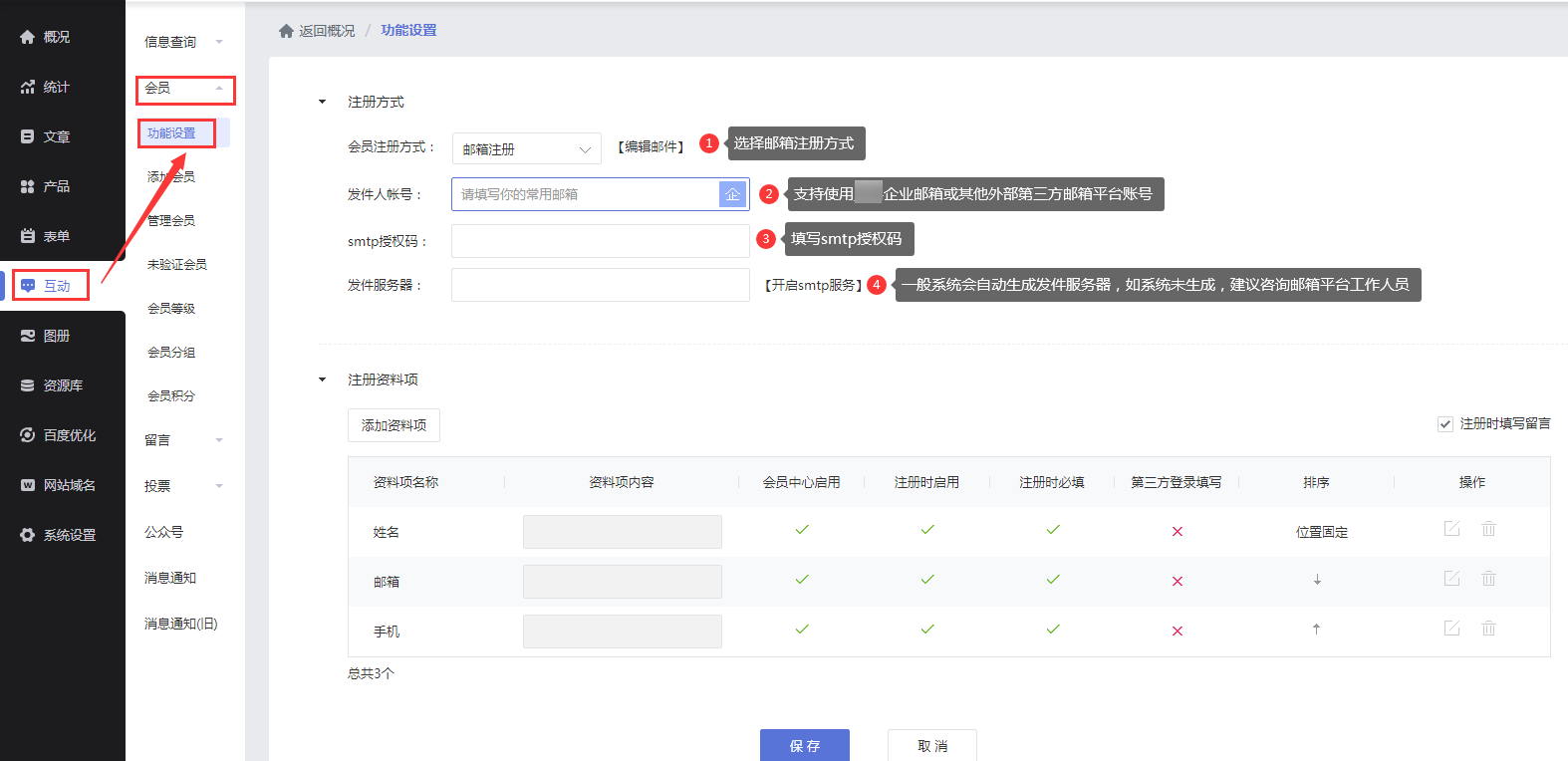Toggle 注册时填写留言 checkbox
Image resolution: width=1568 pixels, height=761 pixels.
pos(1445,424)
